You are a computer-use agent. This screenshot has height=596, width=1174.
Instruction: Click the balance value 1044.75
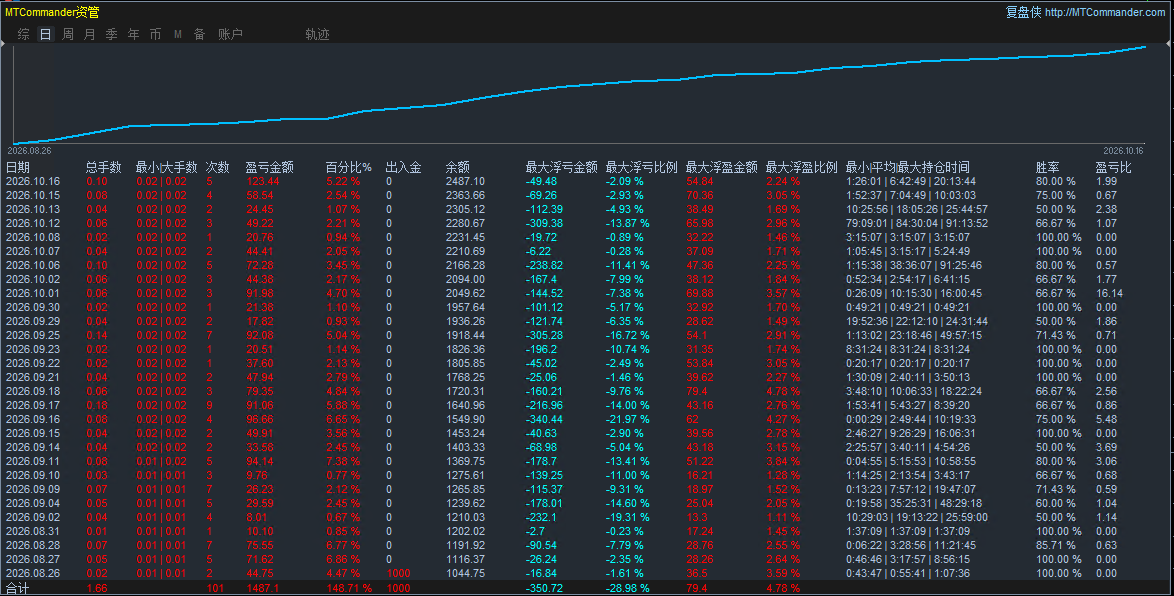pyautogui.click(x=465, y=574)
